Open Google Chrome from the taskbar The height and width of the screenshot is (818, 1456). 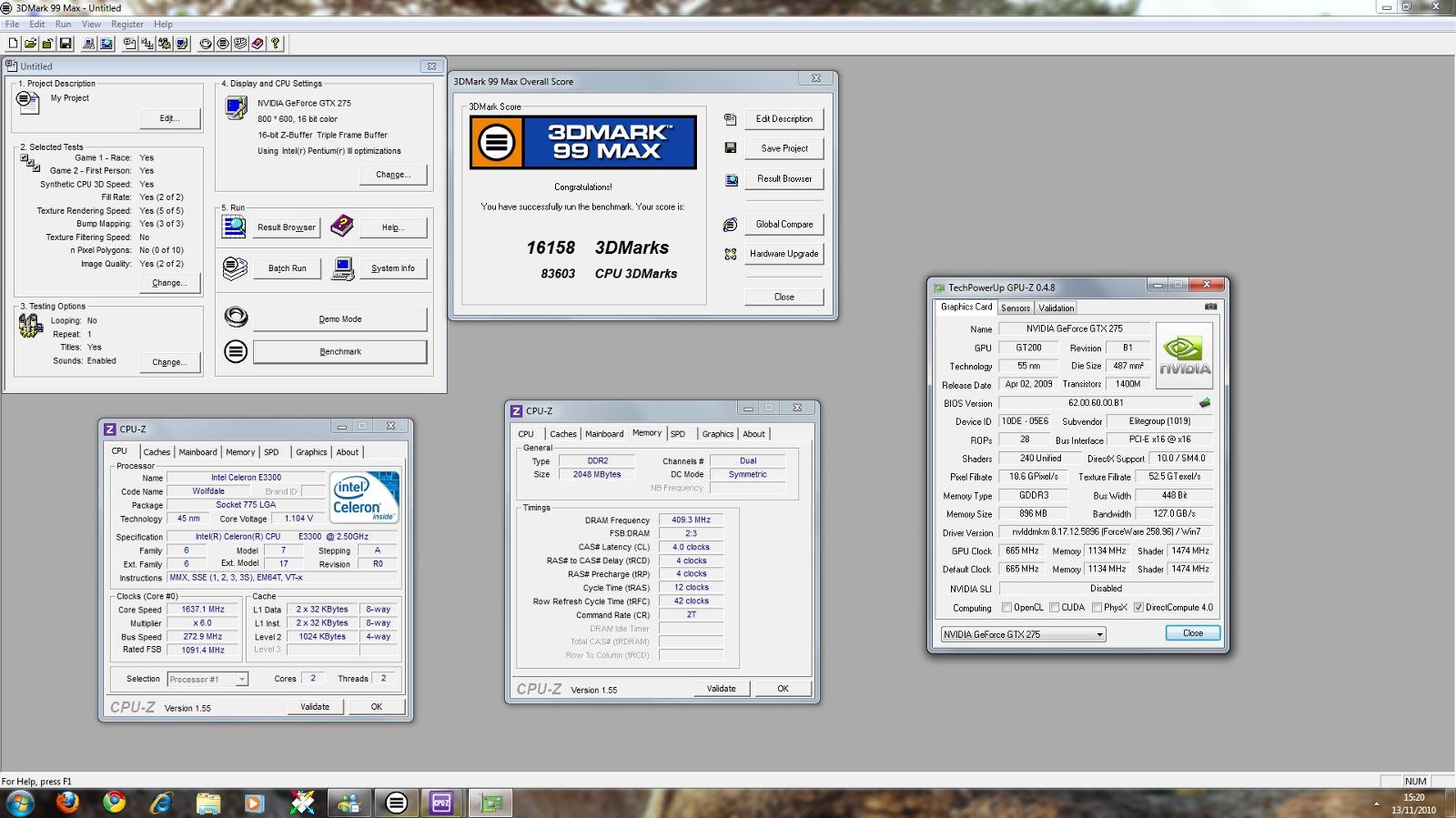click(x=115, y=803)
